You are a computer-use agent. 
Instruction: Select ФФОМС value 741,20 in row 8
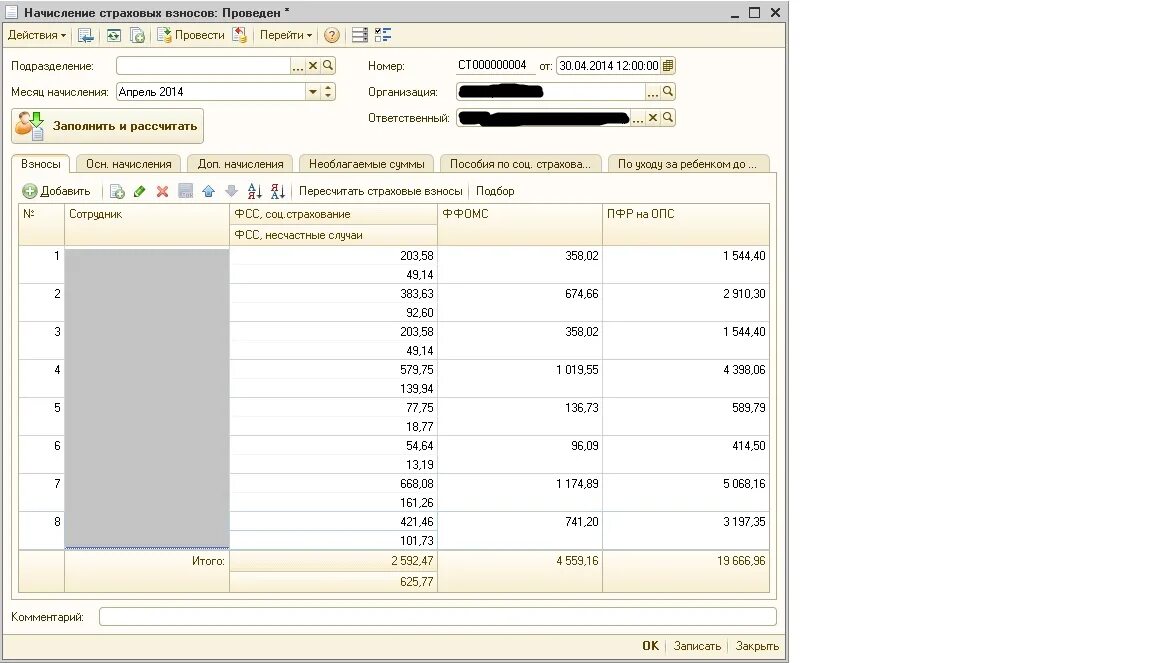tap(520, 522)
